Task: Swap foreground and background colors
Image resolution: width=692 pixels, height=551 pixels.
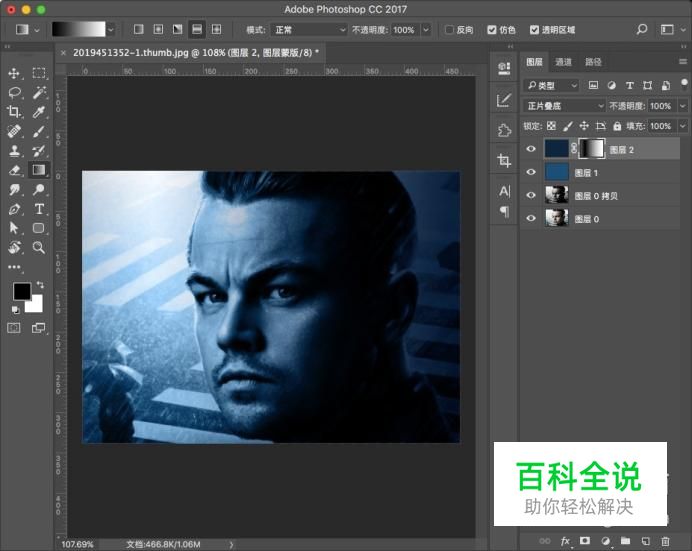Action: (40, 285)
